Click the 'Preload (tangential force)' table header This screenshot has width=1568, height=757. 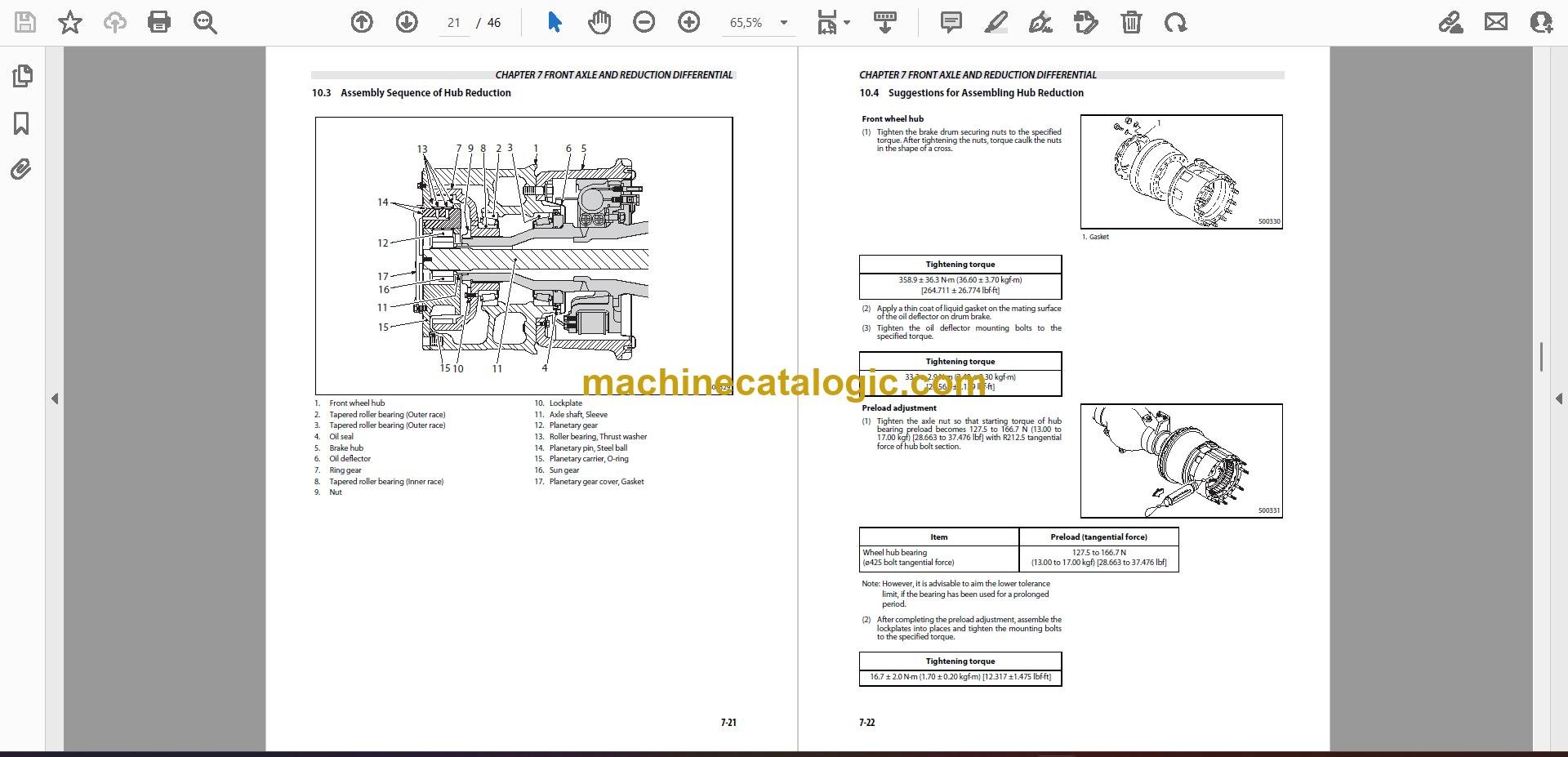click(x=1098, y=537)
